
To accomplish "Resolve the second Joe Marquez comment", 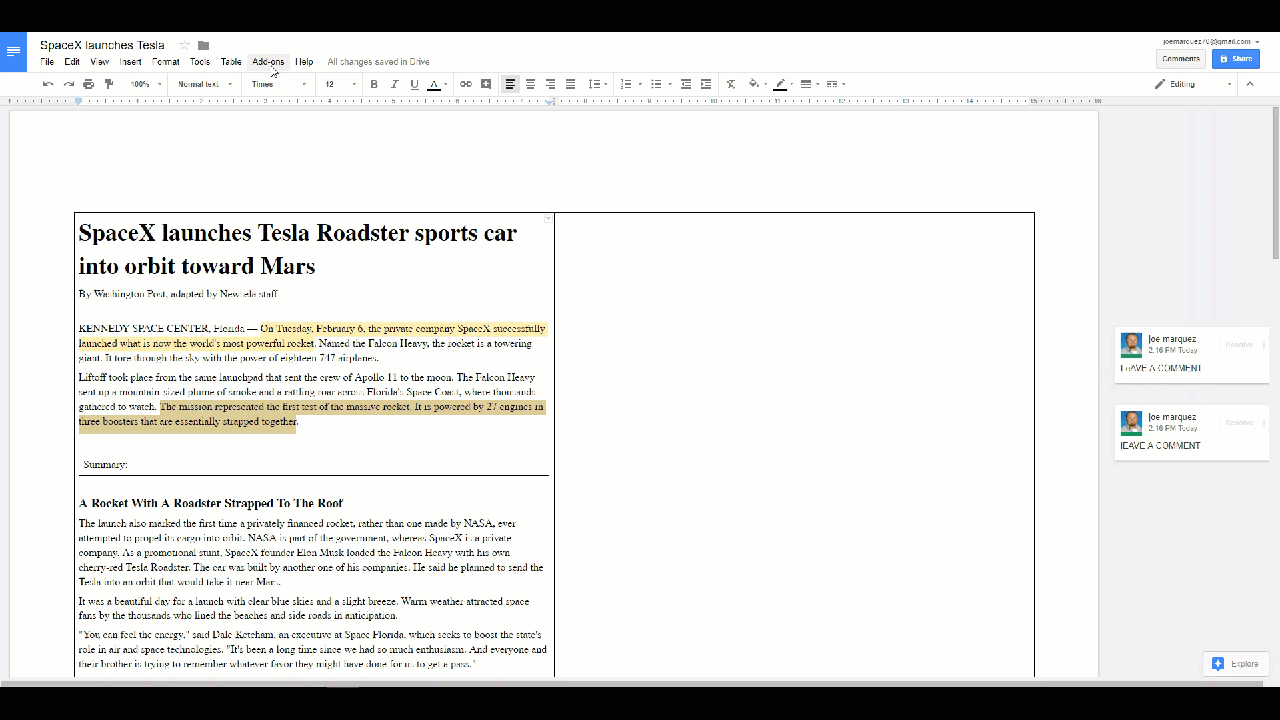I will click(1239, 423).
